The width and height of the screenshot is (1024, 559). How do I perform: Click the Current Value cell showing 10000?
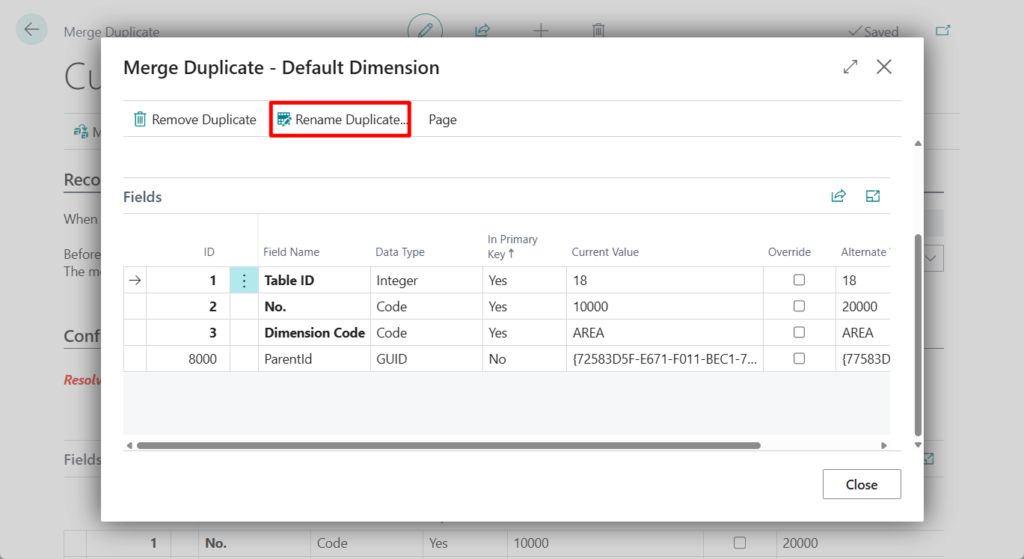click(590, 307)
